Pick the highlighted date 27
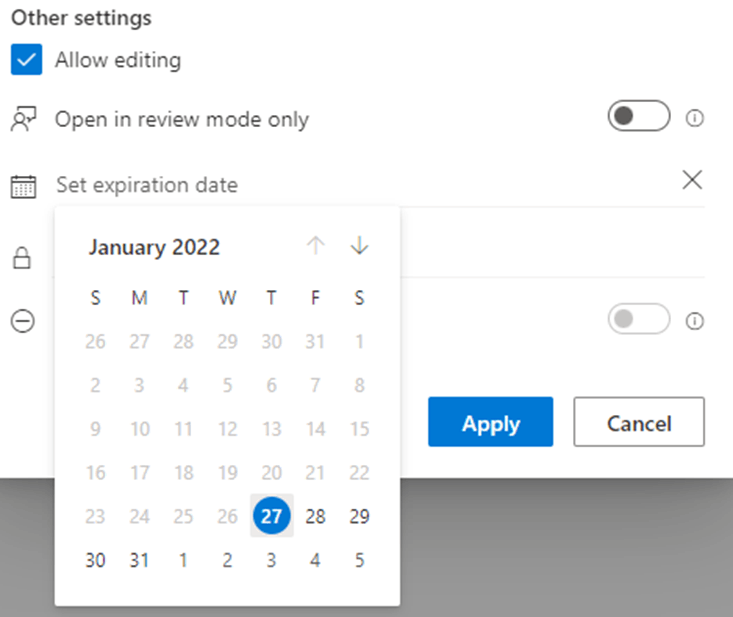The image size is (733, 617). click(x=272, y=516)
